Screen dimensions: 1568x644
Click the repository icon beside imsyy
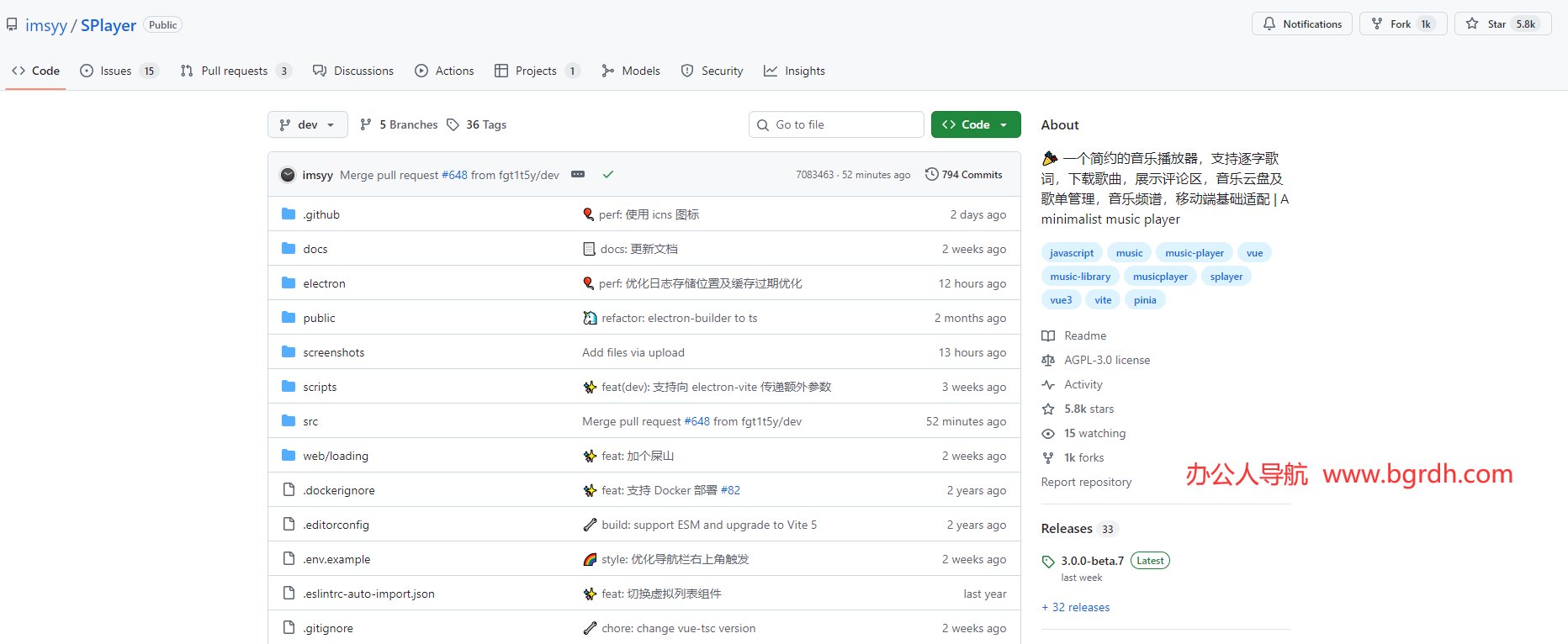click(12, 24)
